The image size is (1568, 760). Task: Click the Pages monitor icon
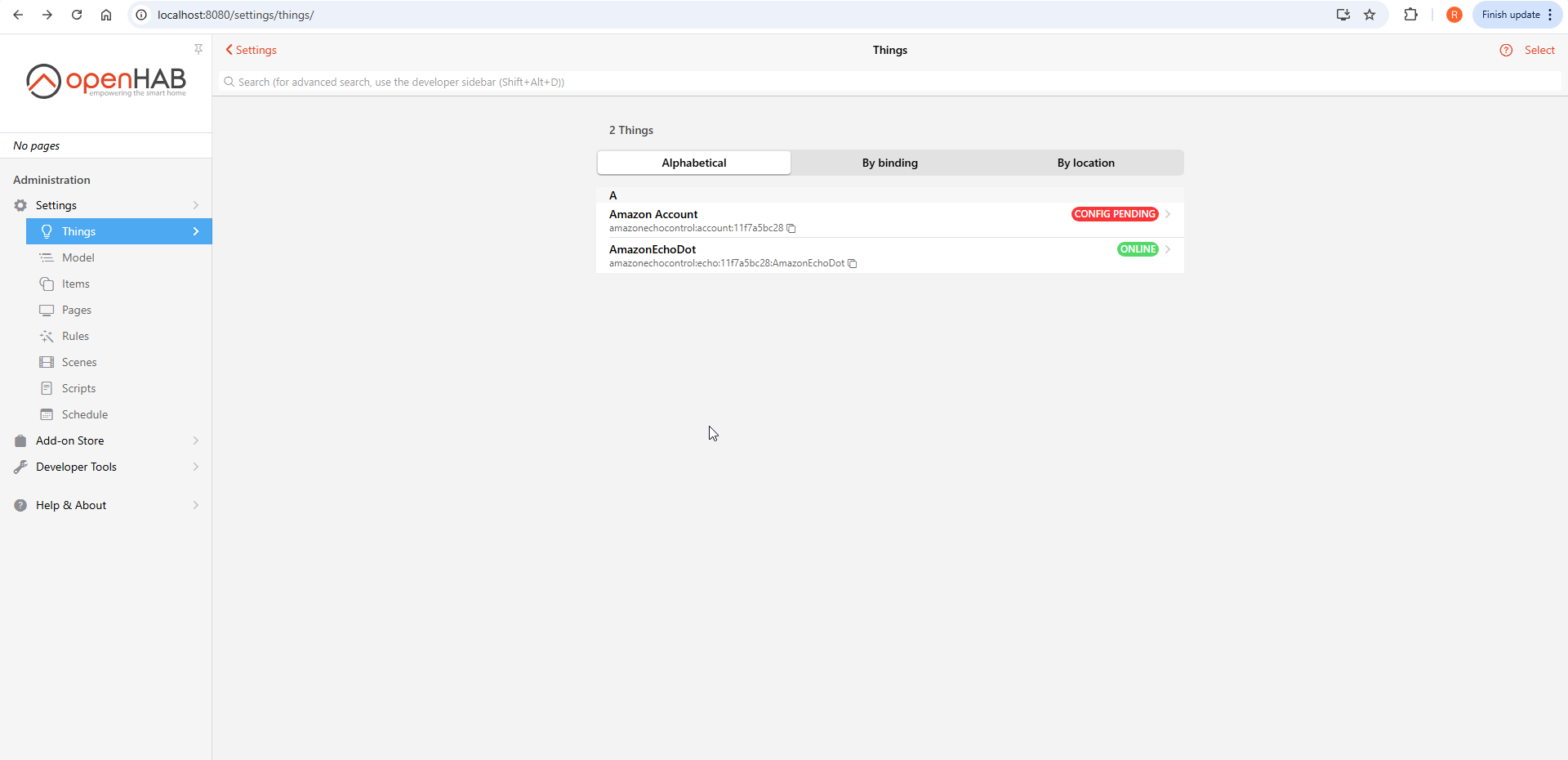pyautogui.click(x=47, y=310)
